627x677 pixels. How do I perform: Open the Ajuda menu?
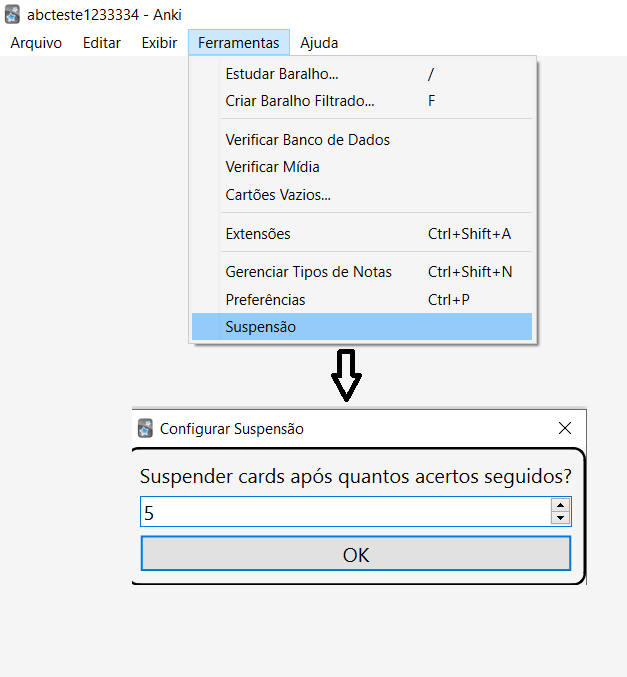319,43
